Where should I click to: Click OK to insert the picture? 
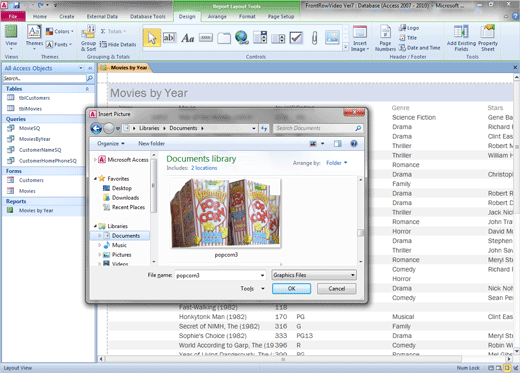pyautogui.click(x=291, y=289)
